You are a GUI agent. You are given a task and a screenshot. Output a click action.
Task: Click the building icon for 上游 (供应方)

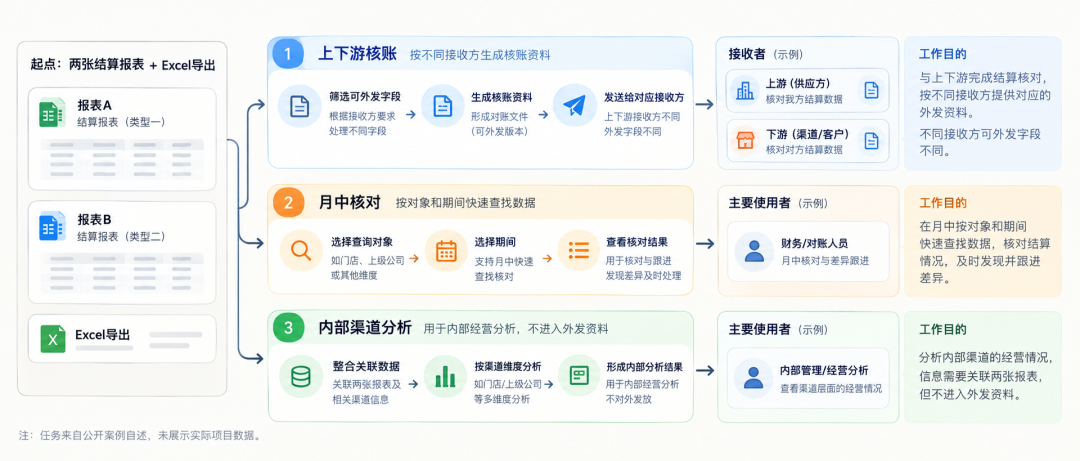[x=745, y=91]
